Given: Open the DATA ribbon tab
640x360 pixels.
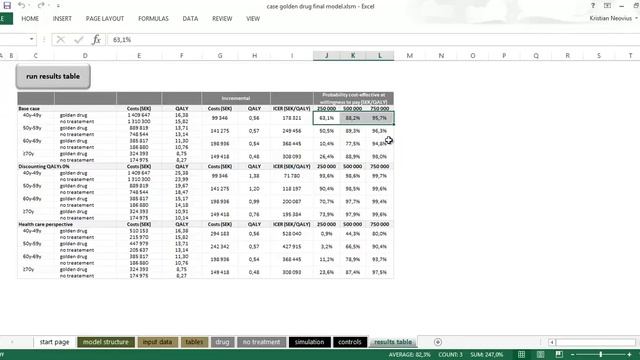Looking at the screenshot, I should (190, 19).
